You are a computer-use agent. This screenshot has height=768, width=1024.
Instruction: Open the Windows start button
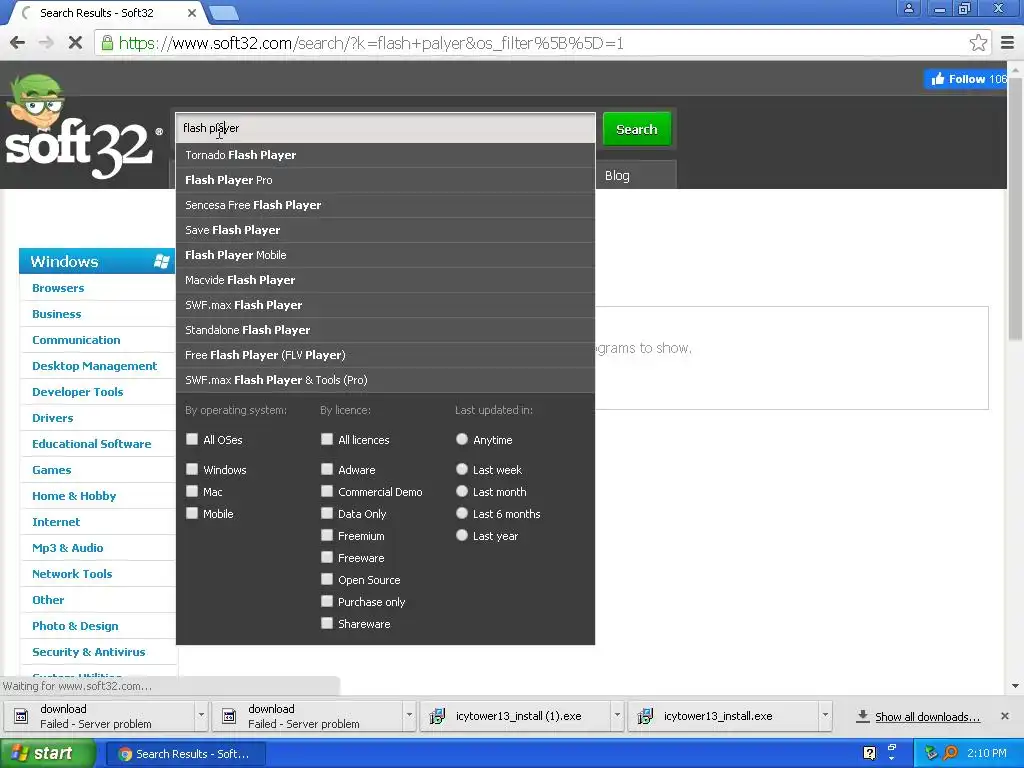(x=46, y=754)
